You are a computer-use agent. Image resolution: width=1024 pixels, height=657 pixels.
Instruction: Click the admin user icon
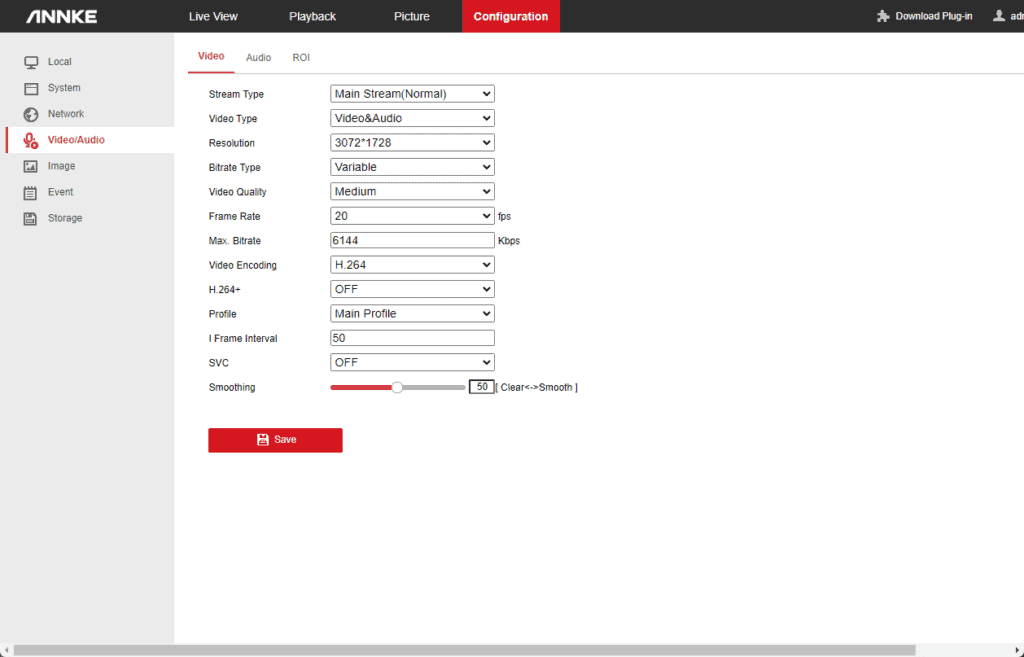(999, 16)
